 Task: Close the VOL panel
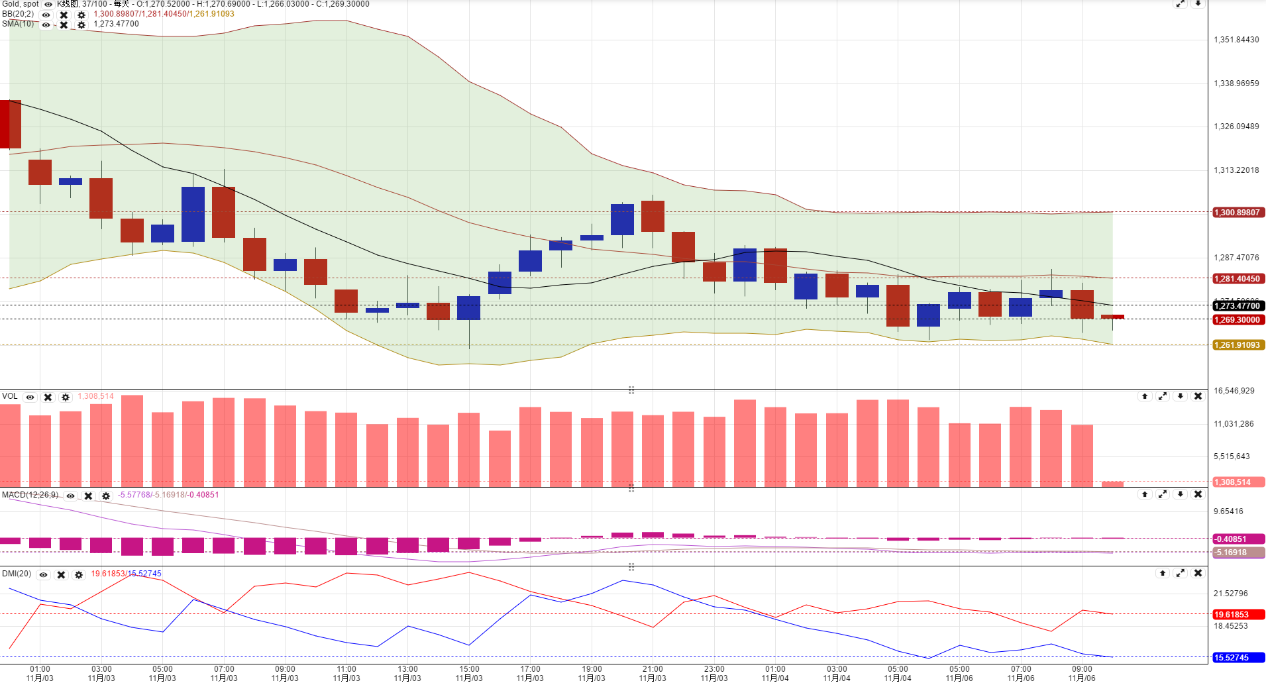click(1198, 397)
